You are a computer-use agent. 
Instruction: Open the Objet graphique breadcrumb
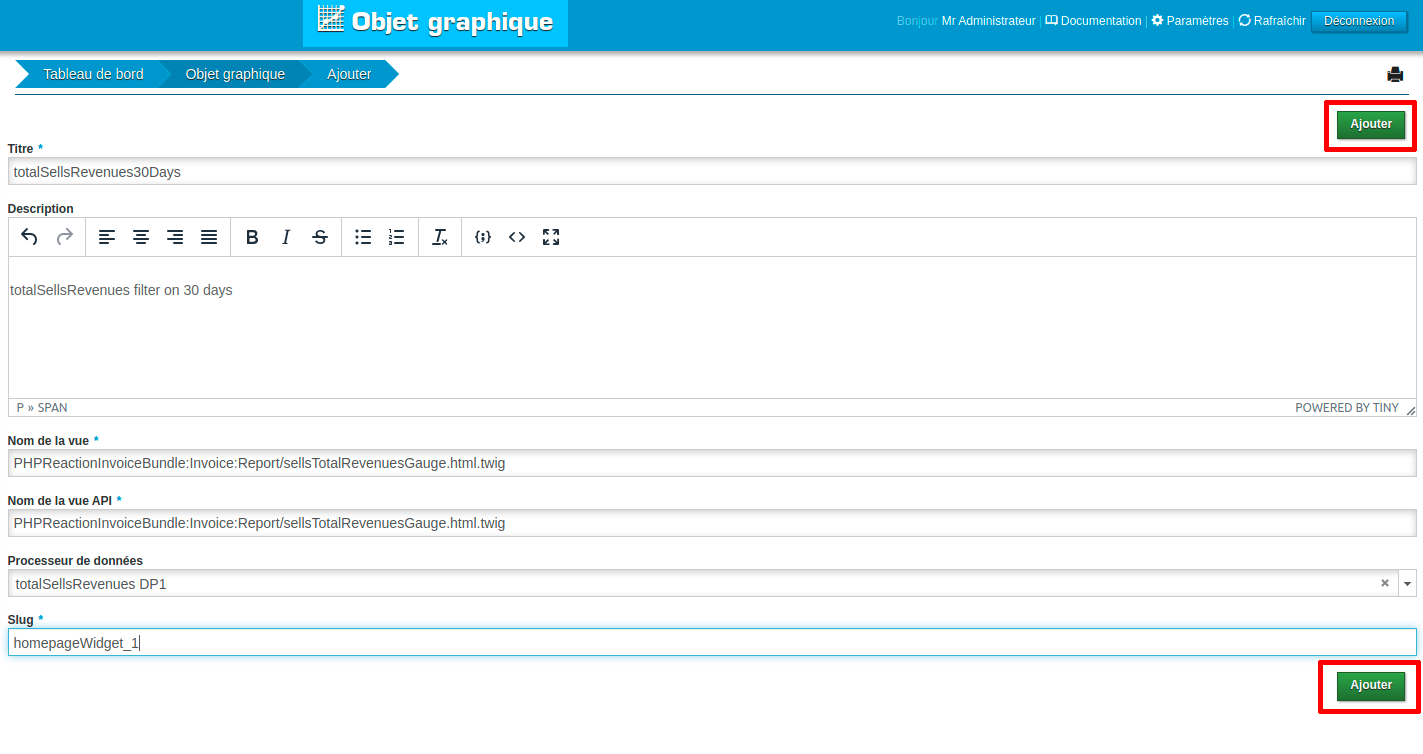235,74
